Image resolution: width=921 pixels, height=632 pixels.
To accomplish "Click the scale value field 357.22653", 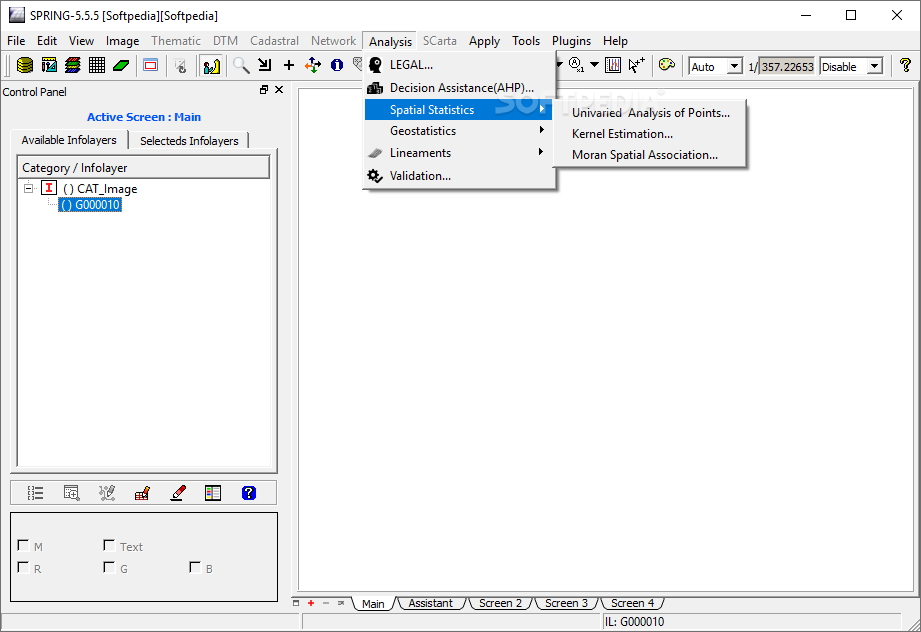I will click(787, 67).
